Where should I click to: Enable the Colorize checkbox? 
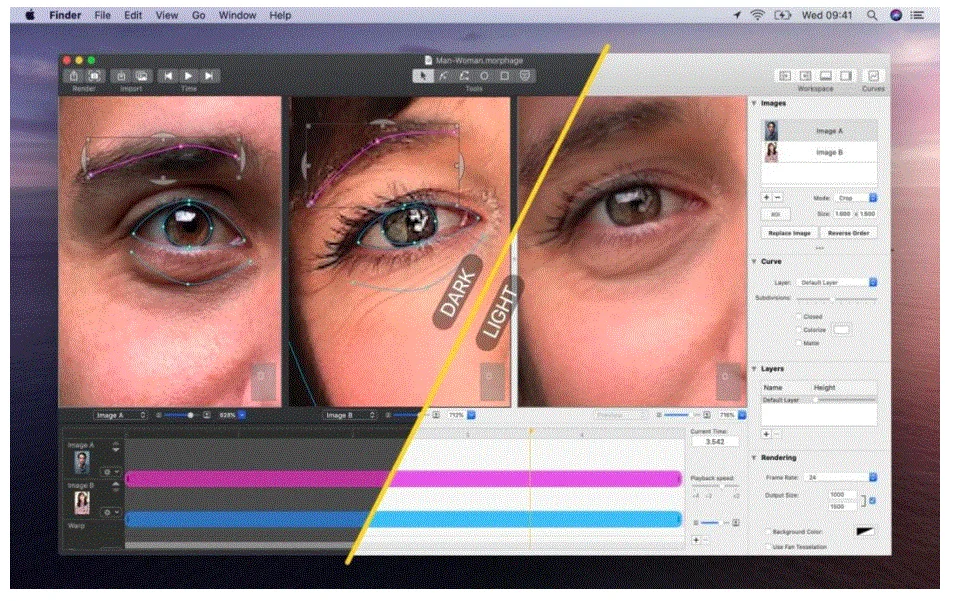point(799,330)
